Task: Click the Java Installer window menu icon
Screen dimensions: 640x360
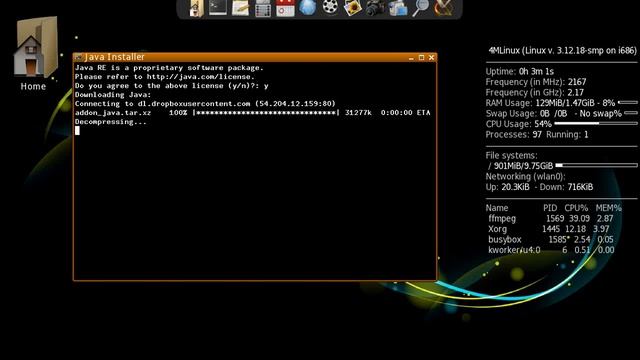Action: click(78, 57)
